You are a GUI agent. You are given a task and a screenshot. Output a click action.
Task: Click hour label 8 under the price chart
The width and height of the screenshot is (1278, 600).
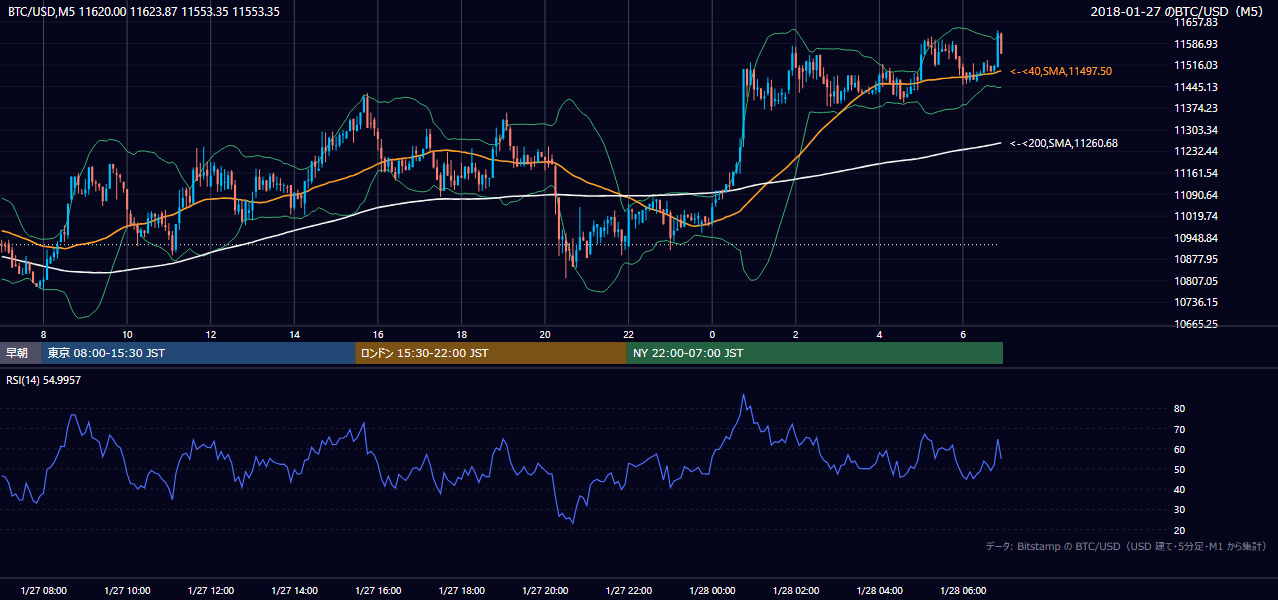coord(43,334)
